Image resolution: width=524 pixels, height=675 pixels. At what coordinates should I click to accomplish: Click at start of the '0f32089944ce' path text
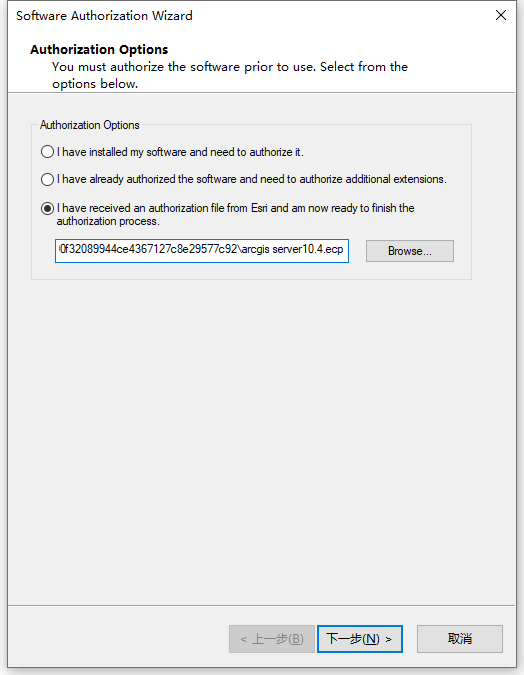[60, 249]
